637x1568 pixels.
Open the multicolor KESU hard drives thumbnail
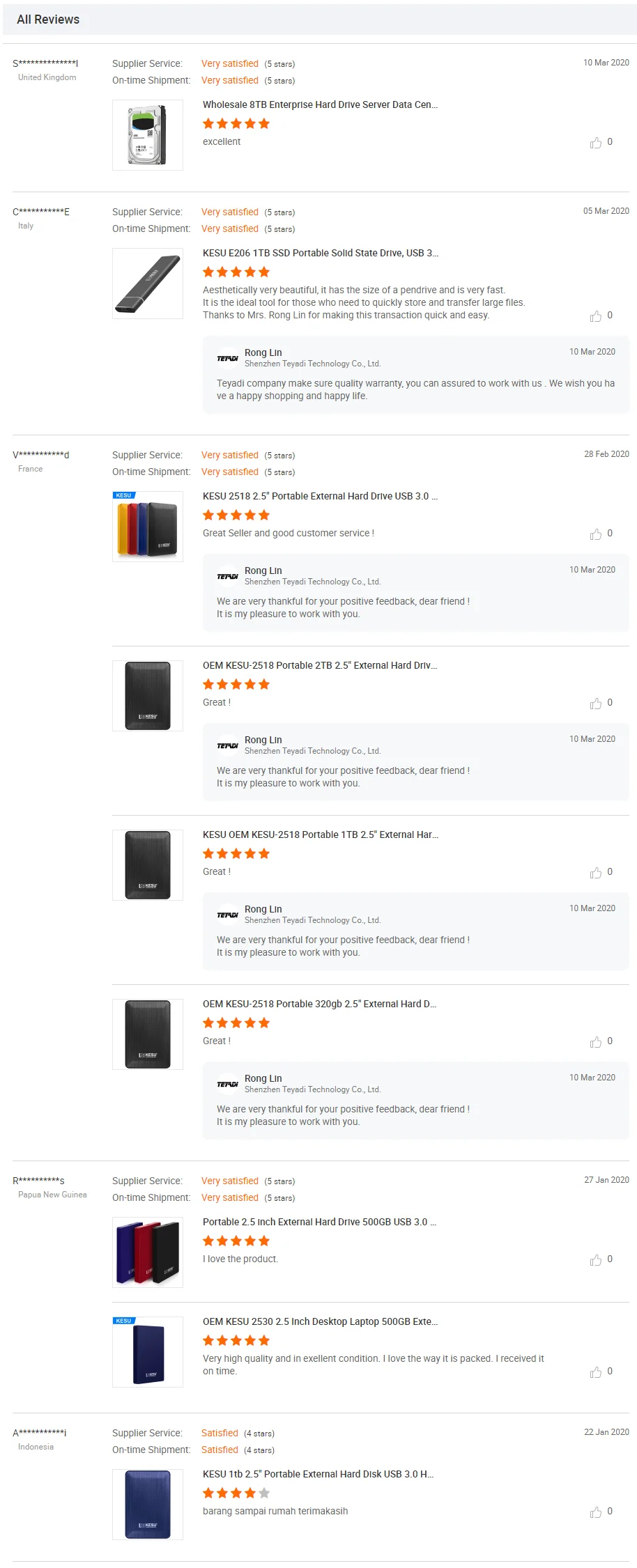point(148,527)
